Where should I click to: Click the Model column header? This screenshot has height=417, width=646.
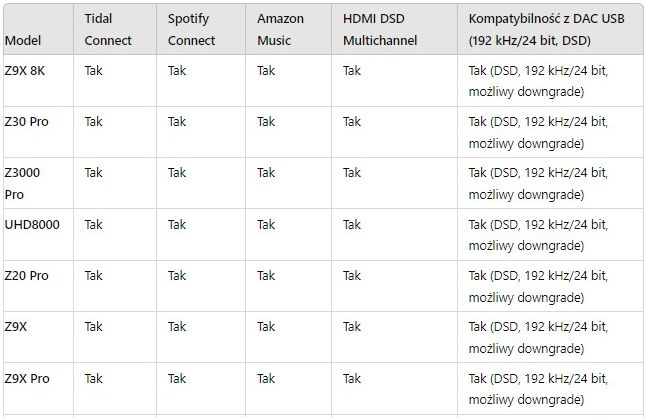[x=23, y=40]
